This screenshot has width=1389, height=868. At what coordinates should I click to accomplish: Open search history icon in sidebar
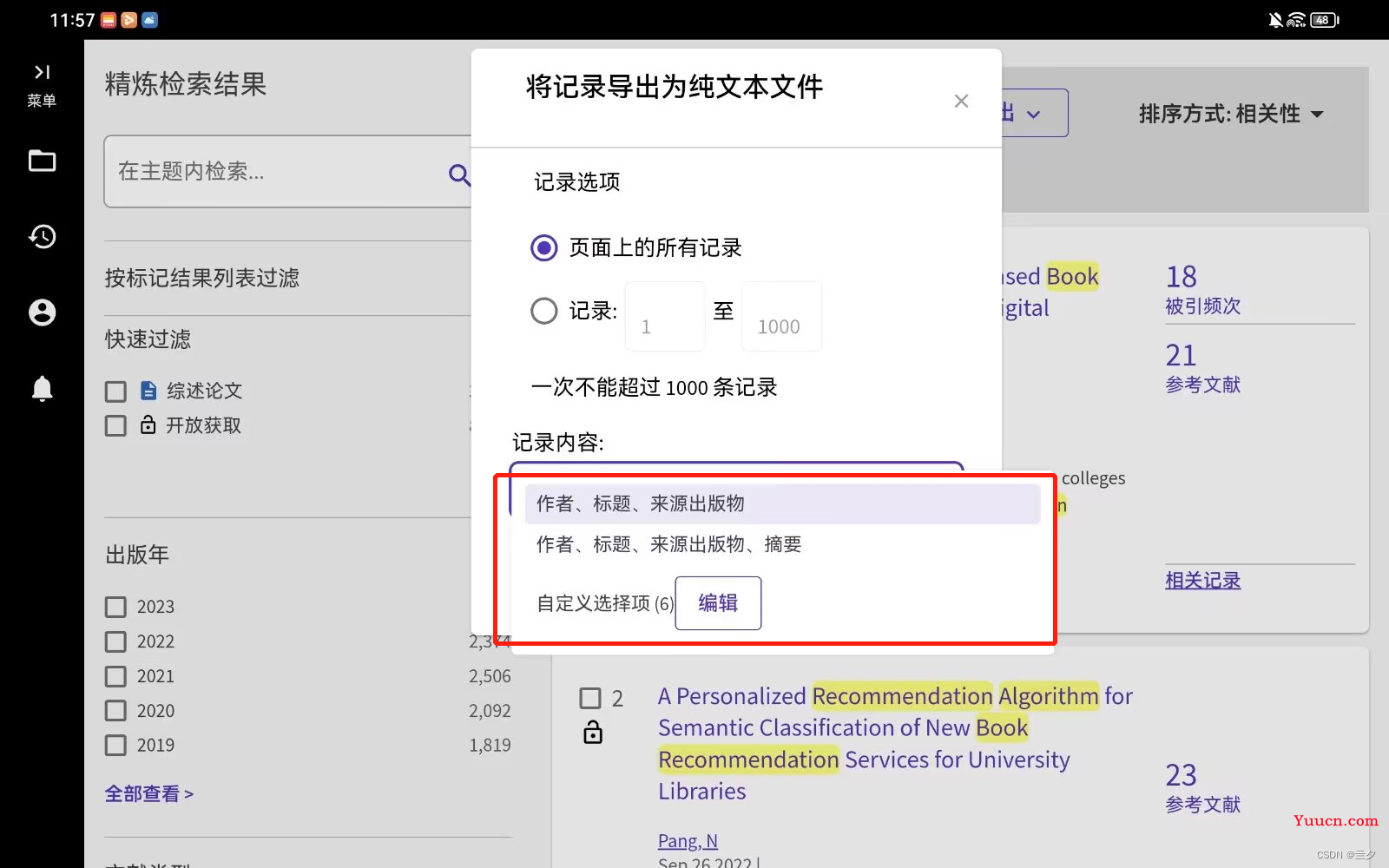[x=42, y=236]
